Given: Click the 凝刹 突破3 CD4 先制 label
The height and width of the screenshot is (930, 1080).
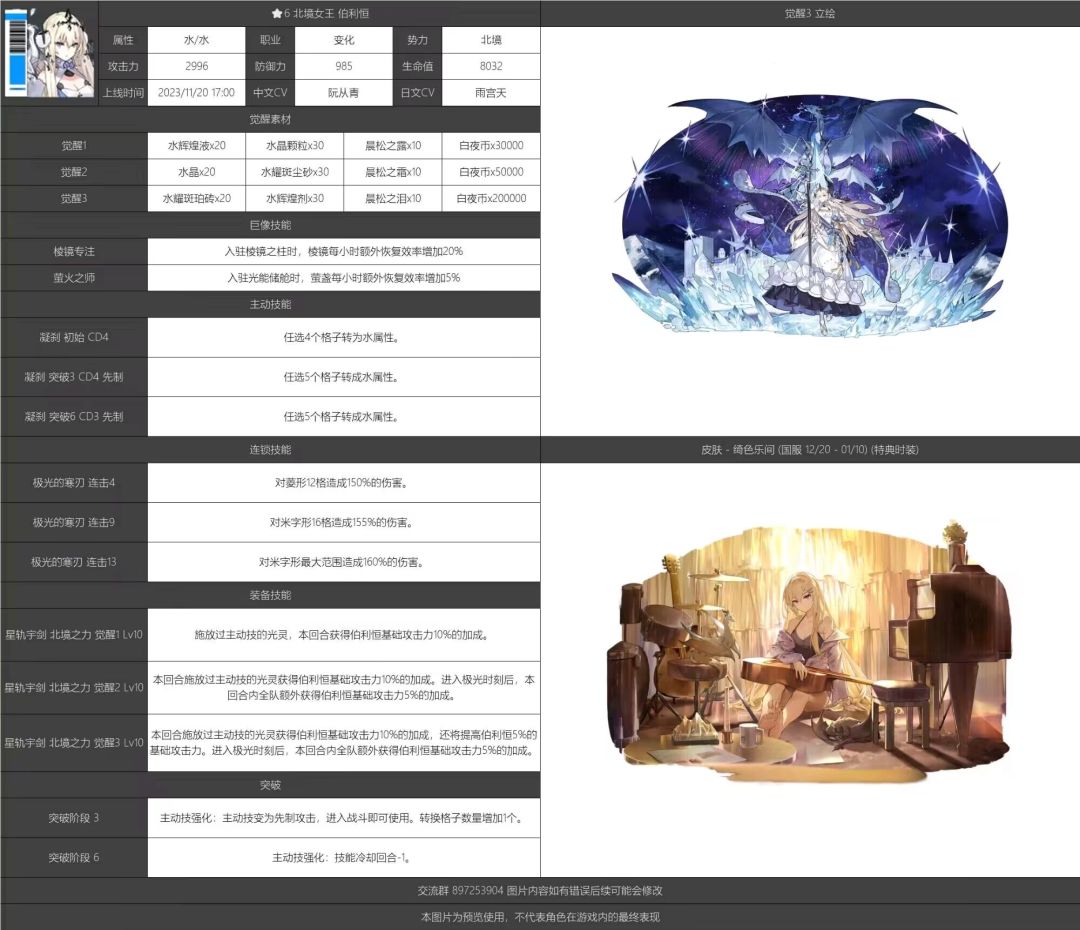Looking at the screenshot, I should [74, 377].
